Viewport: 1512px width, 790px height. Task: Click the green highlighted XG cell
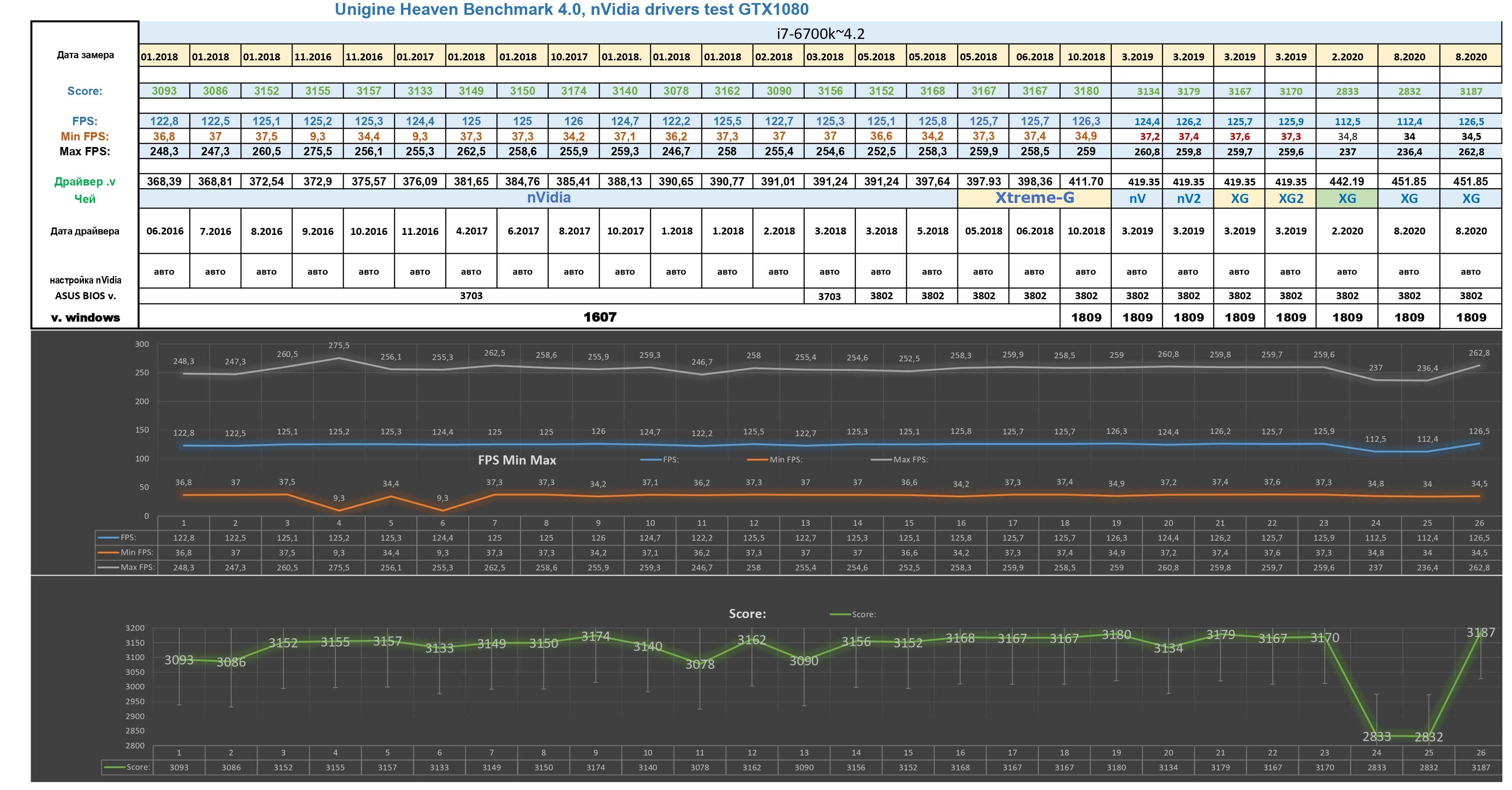pos(1347,199)
